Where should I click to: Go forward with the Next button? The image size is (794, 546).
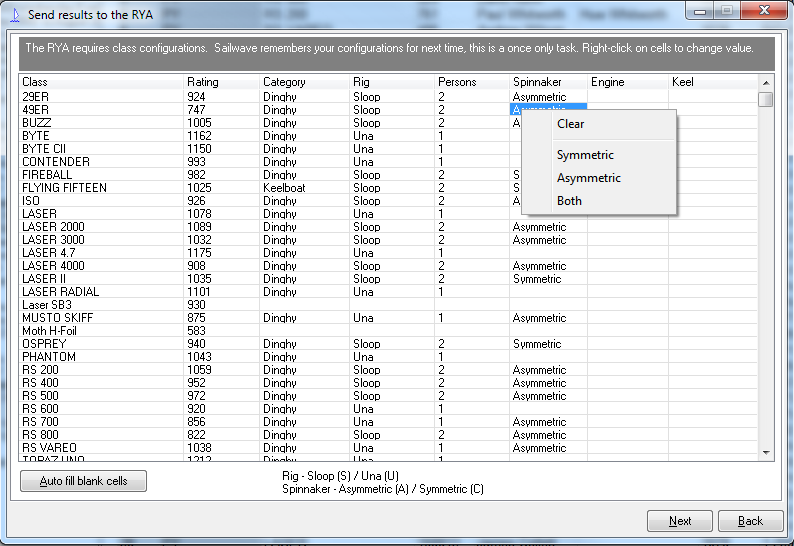click(680, 521)
